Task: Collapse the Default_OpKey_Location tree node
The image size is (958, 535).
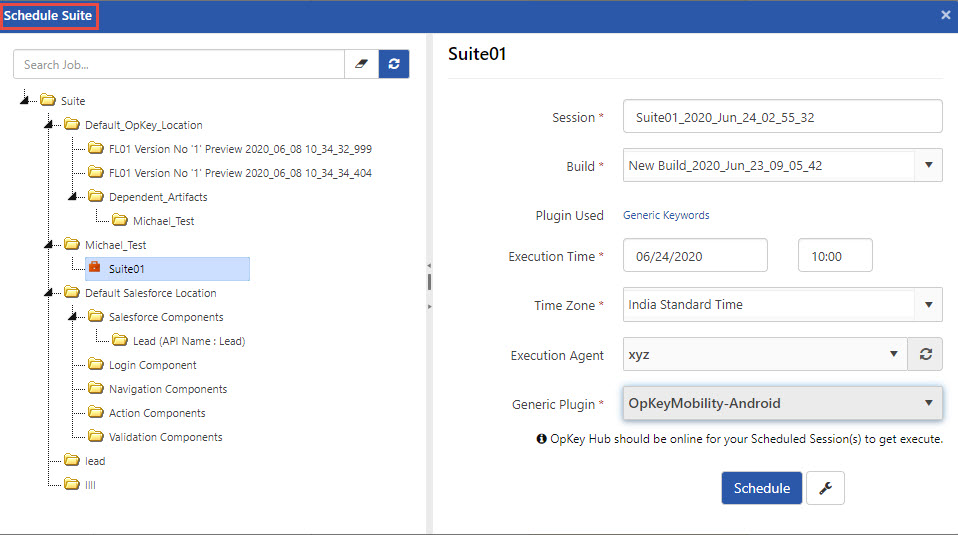Action: (x=48, y=125)
